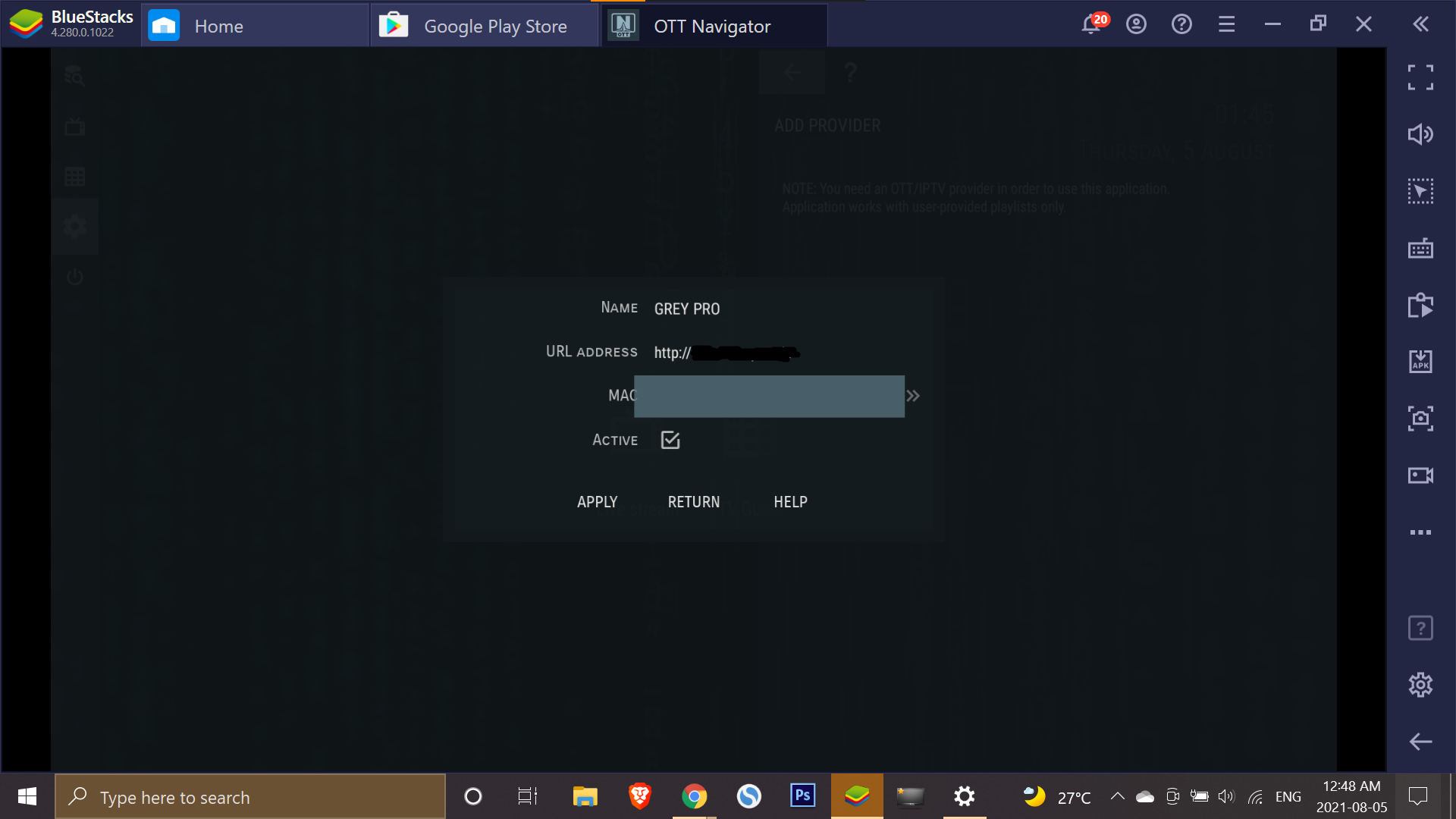
Task: Open HELP documentation for OTT Navigator
Action: [x=790, y=501]
